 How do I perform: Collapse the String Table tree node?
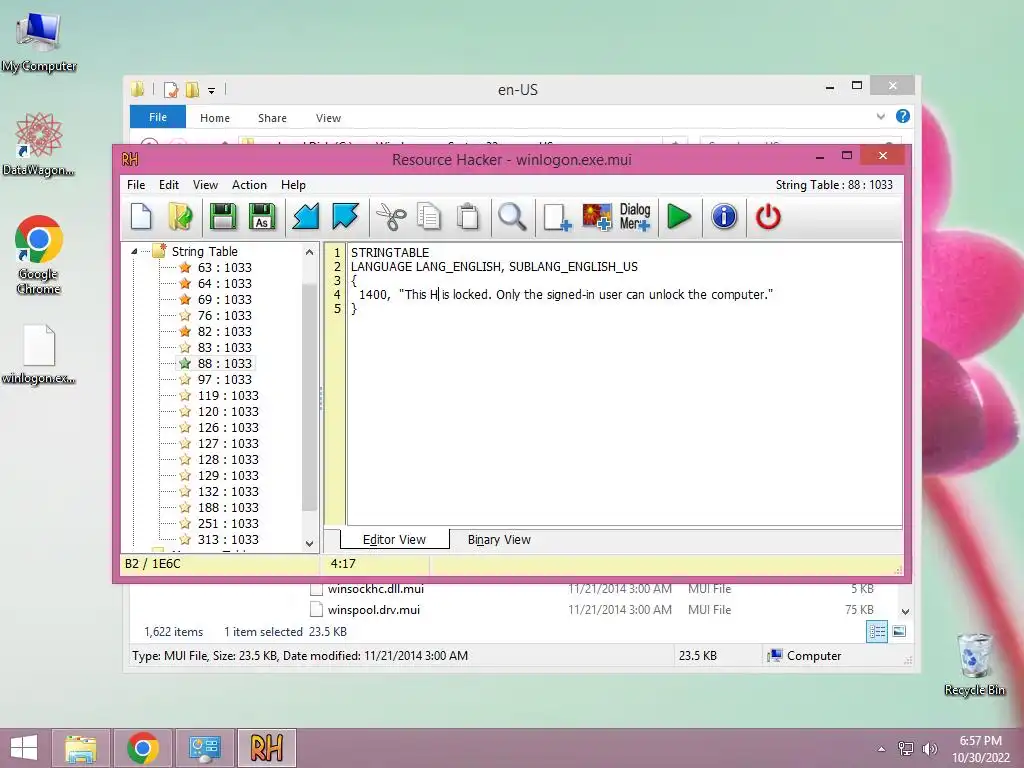[134, 251]
